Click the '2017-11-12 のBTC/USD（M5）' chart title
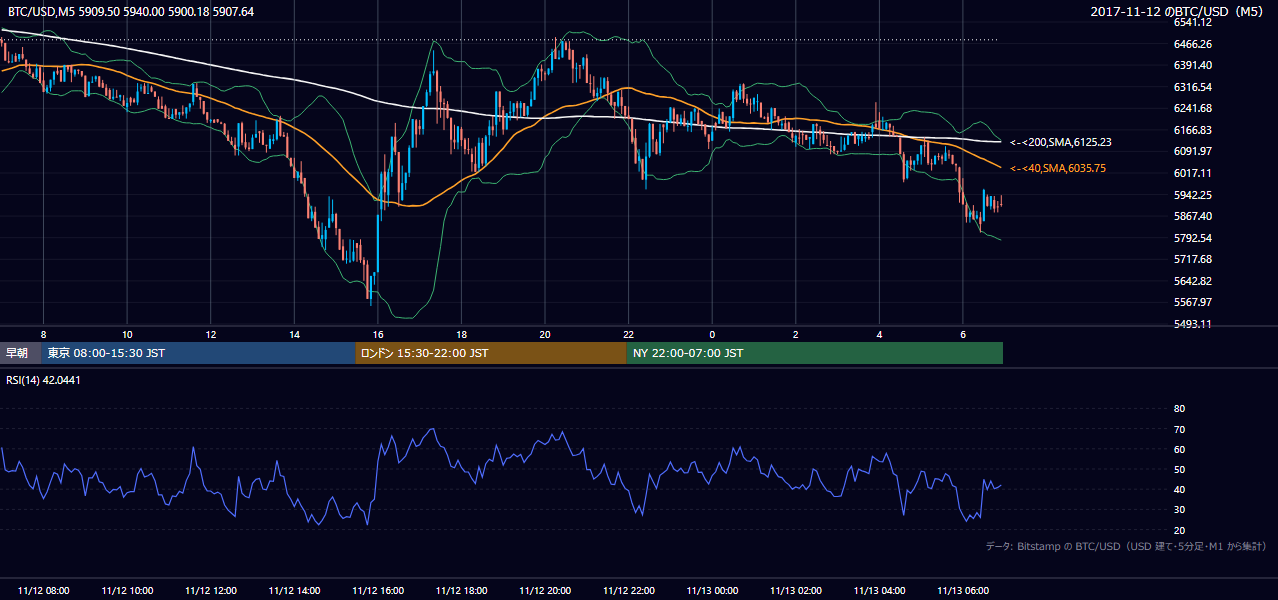 (x=1179, y=11)
